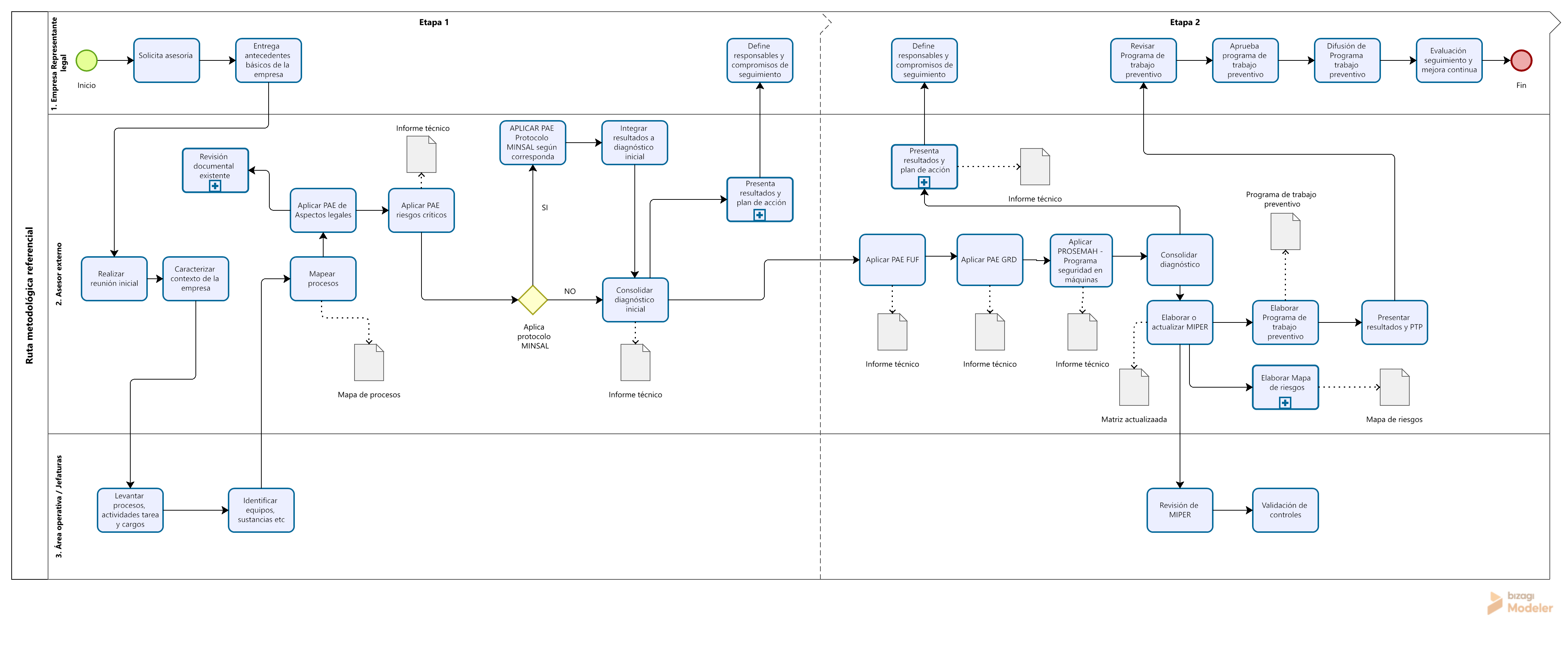Select the 1. Empresa Representante legal lane header
The image size is (1568, 666).
59,63
